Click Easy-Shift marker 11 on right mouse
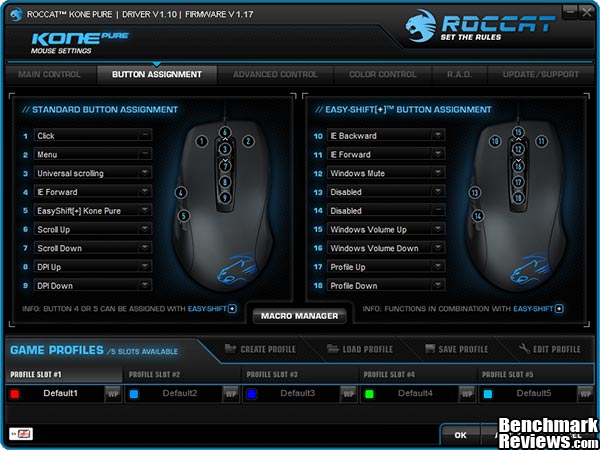This screenshot has height=450, width=600. pyautogui.click(x=541, y=142)
